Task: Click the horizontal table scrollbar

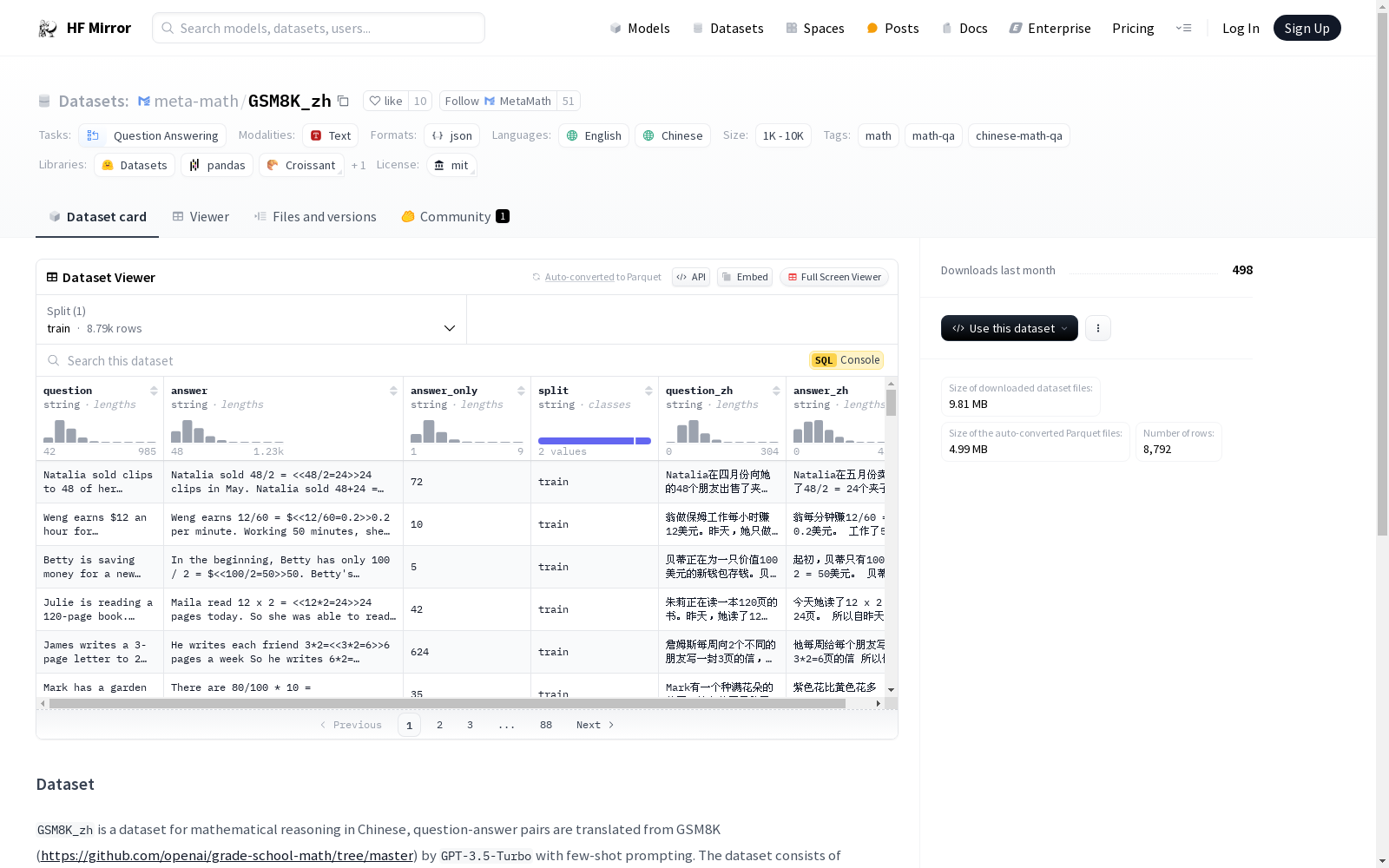Action: point(447,703)
